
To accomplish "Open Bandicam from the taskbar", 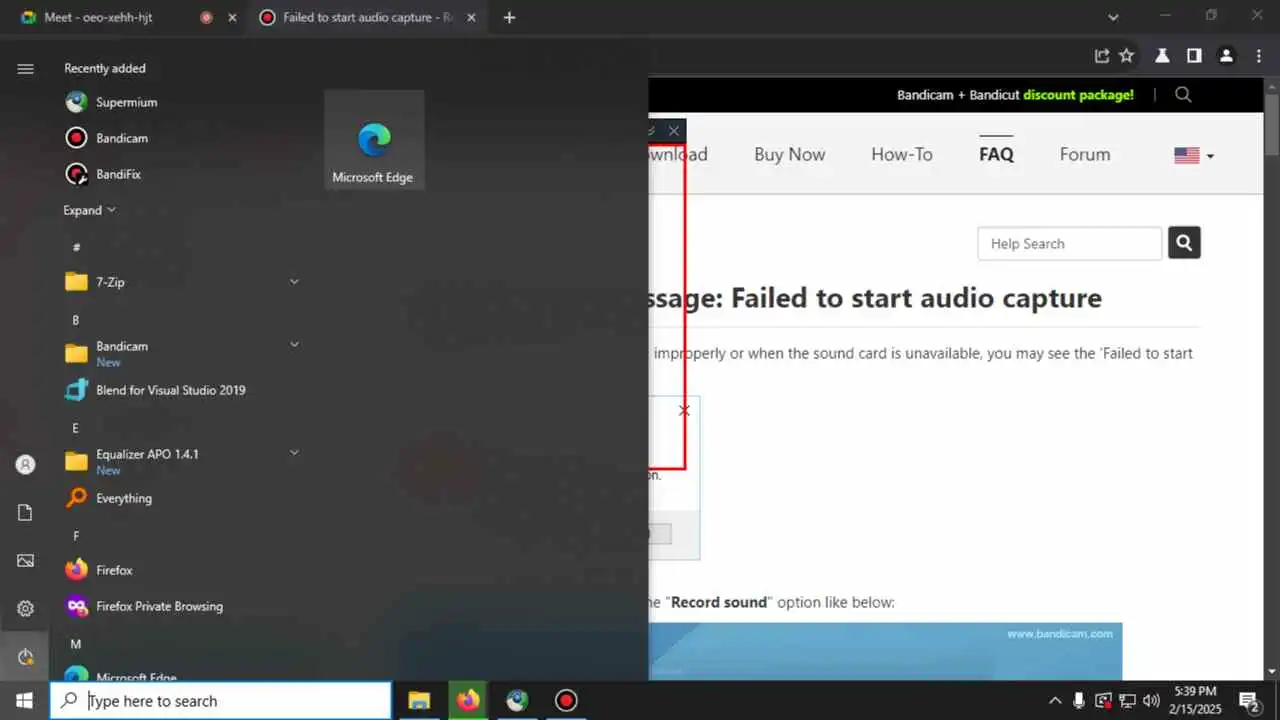I will tap(566, 700).
